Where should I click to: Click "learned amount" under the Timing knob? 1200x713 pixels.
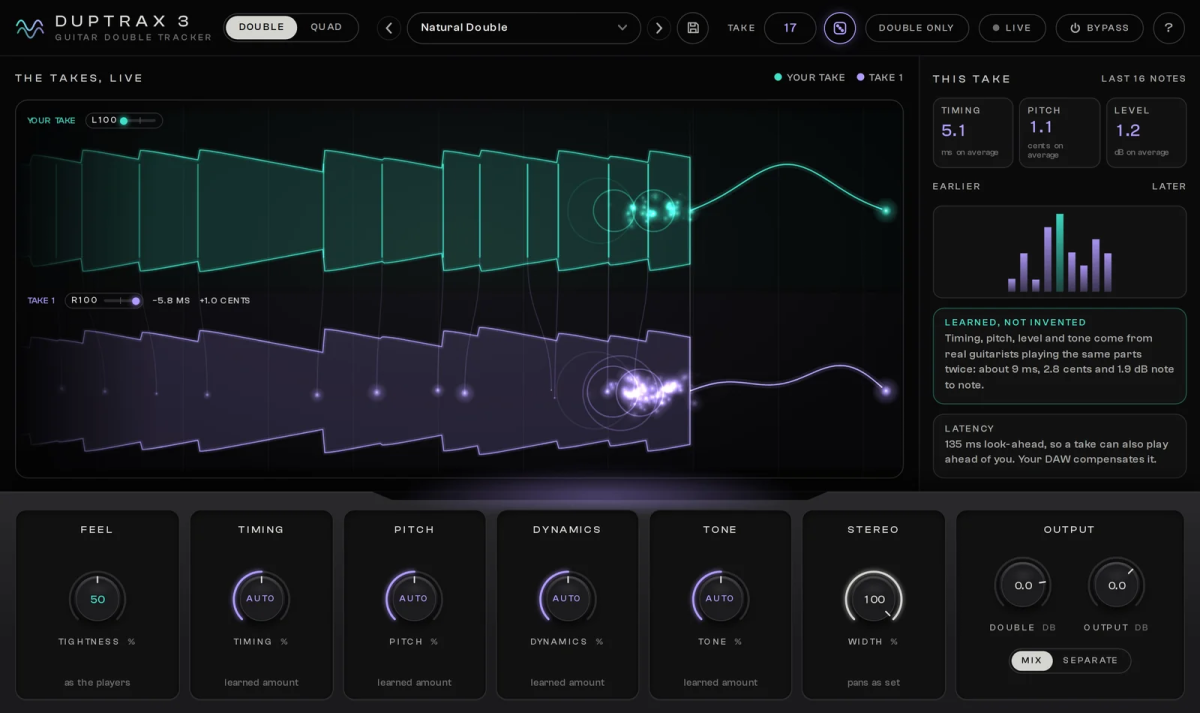click(x=261, y=683)
